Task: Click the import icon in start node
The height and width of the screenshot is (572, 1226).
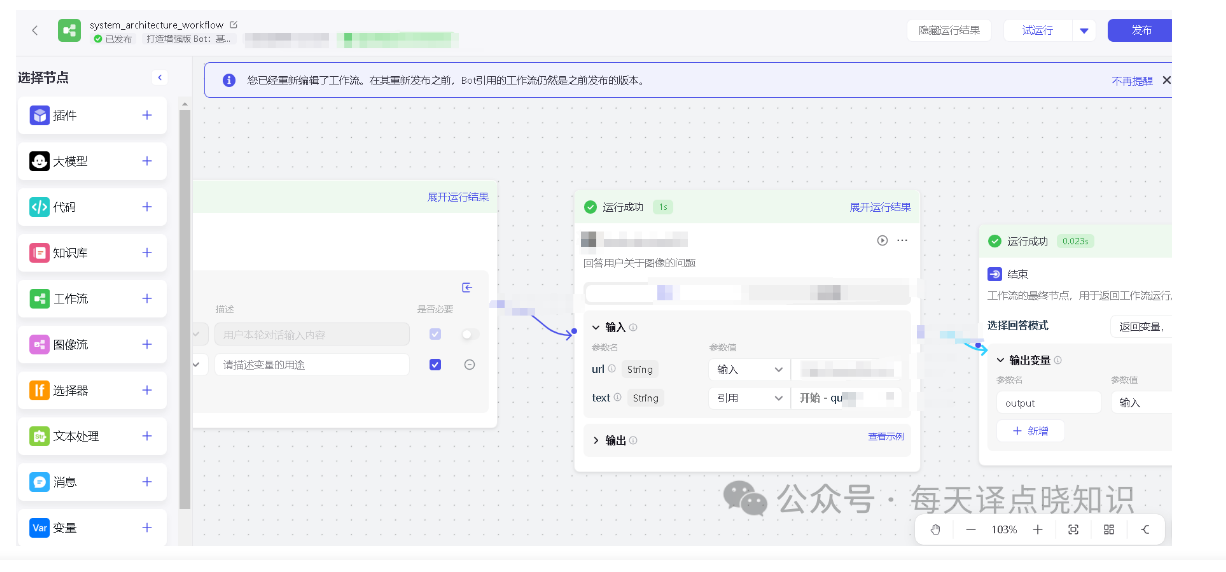Action: tap(467, 287)
